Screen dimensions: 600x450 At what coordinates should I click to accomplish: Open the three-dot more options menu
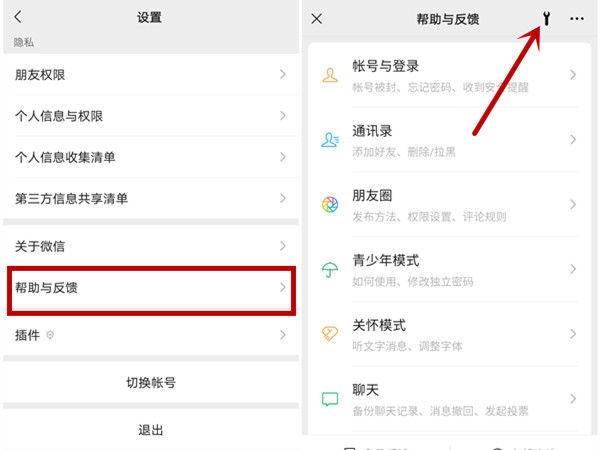coord(577,18)
